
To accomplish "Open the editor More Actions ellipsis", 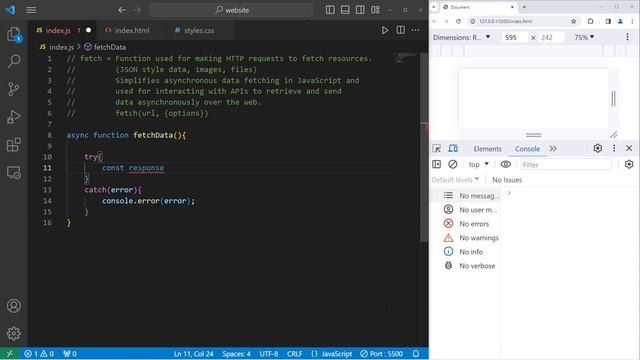I will tap(416, 30).
